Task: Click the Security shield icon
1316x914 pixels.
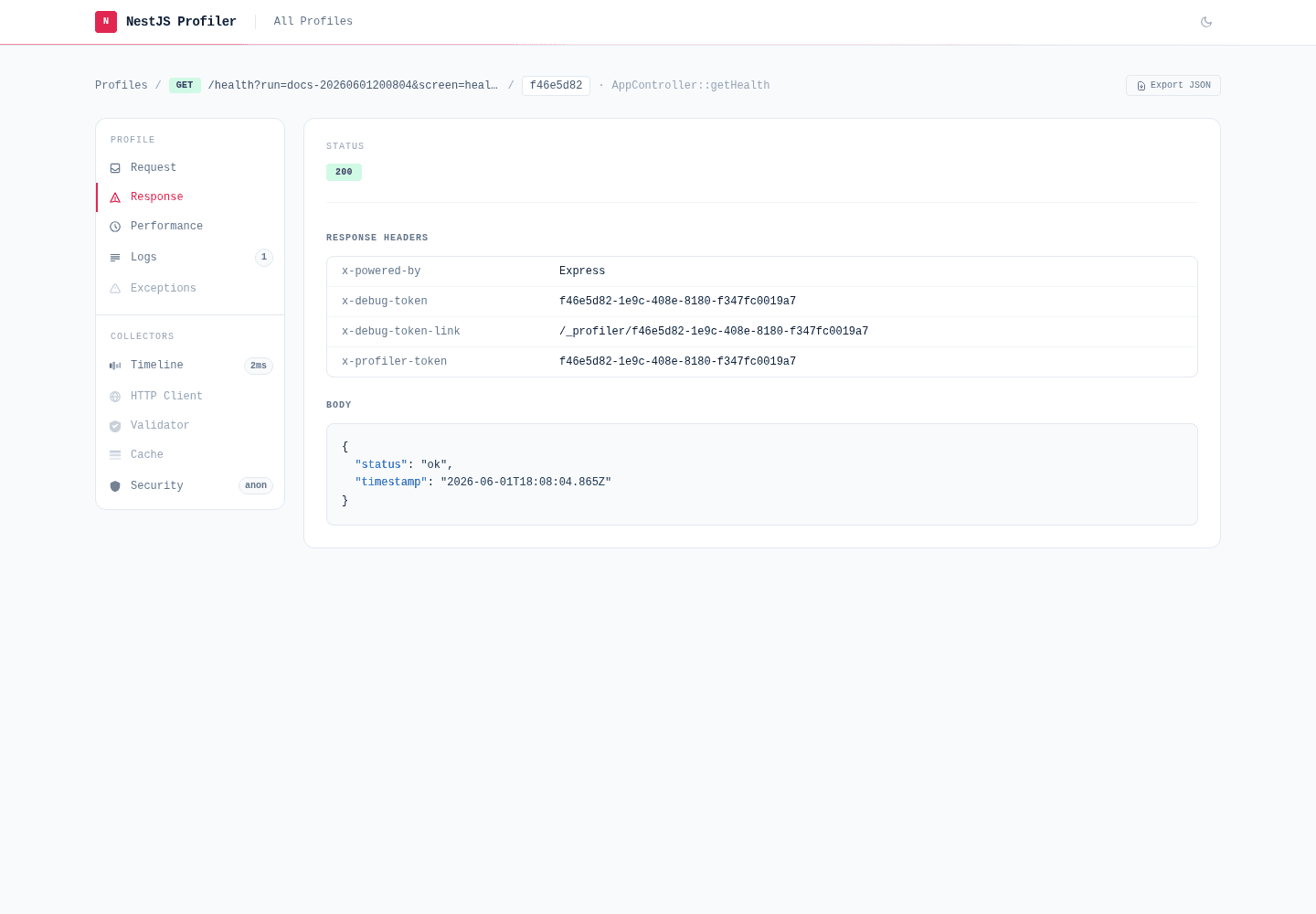Action: click(115, 486)
